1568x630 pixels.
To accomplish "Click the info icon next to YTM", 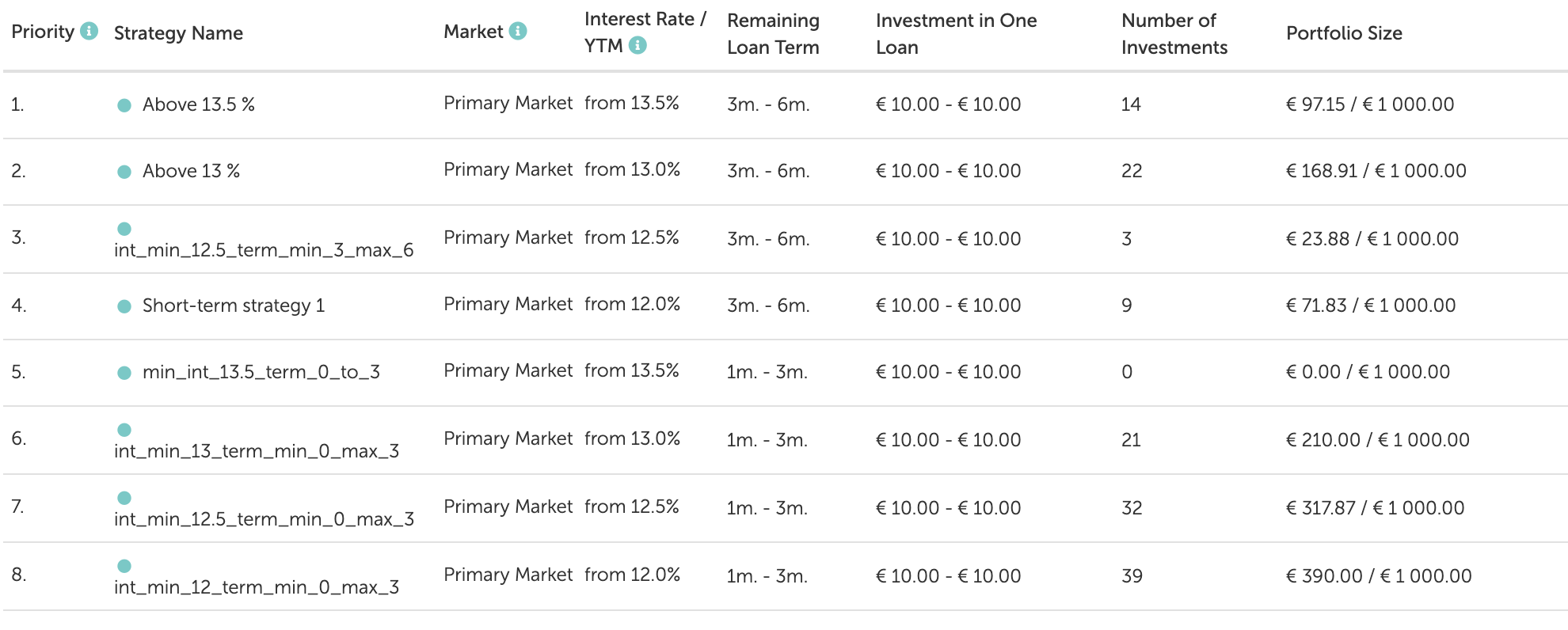I will pos(637,45).
